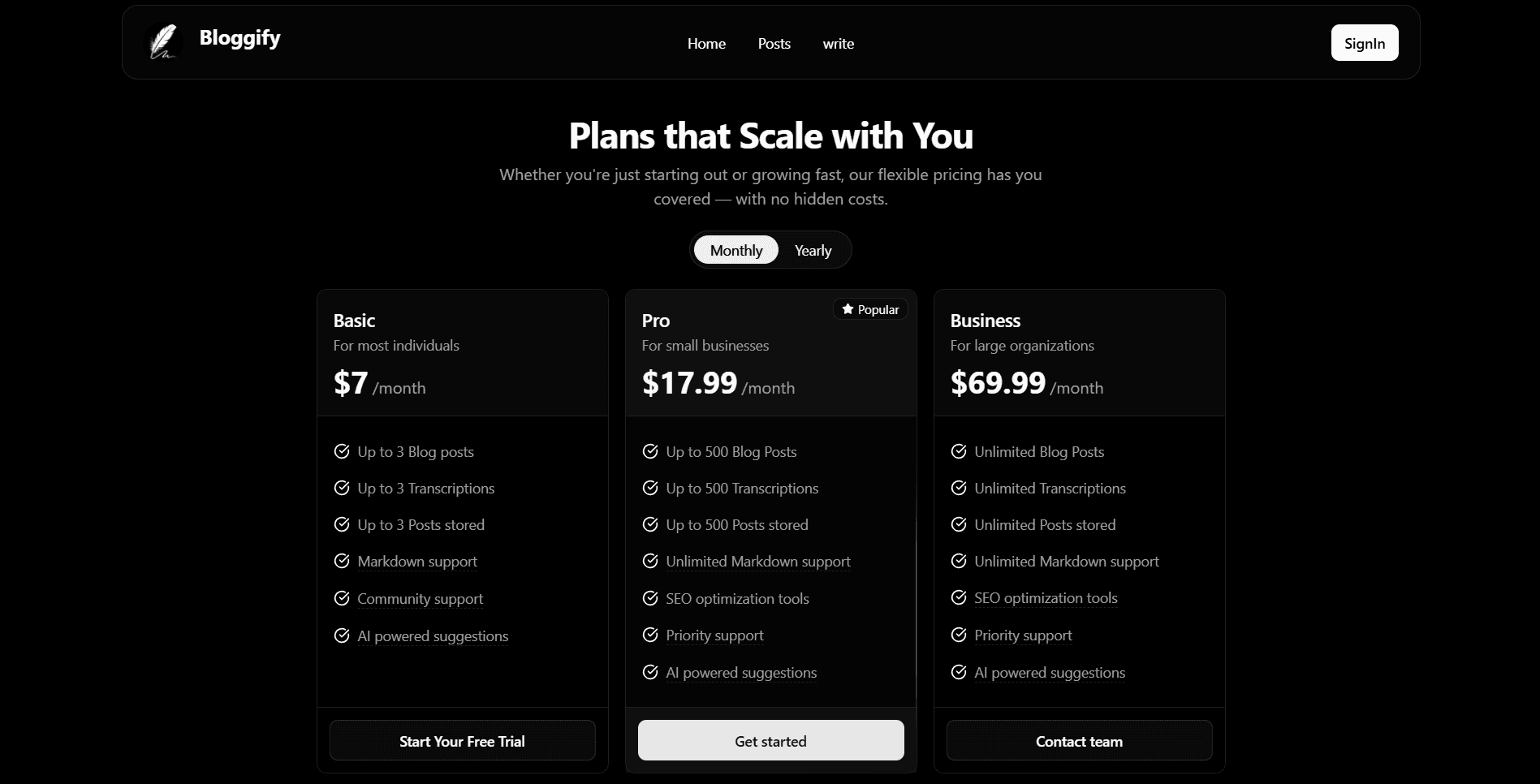Click Get started on the Pro plan
Screen dimensions: 1540x784
coord(770,740)
